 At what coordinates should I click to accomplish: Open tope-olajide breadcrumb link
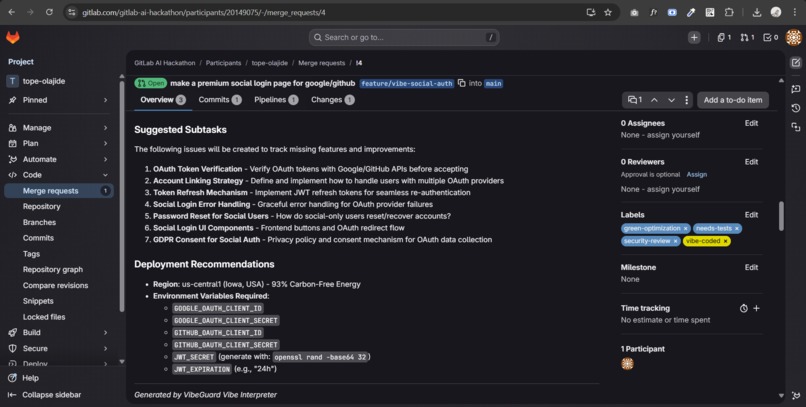[x=269, y=63]
